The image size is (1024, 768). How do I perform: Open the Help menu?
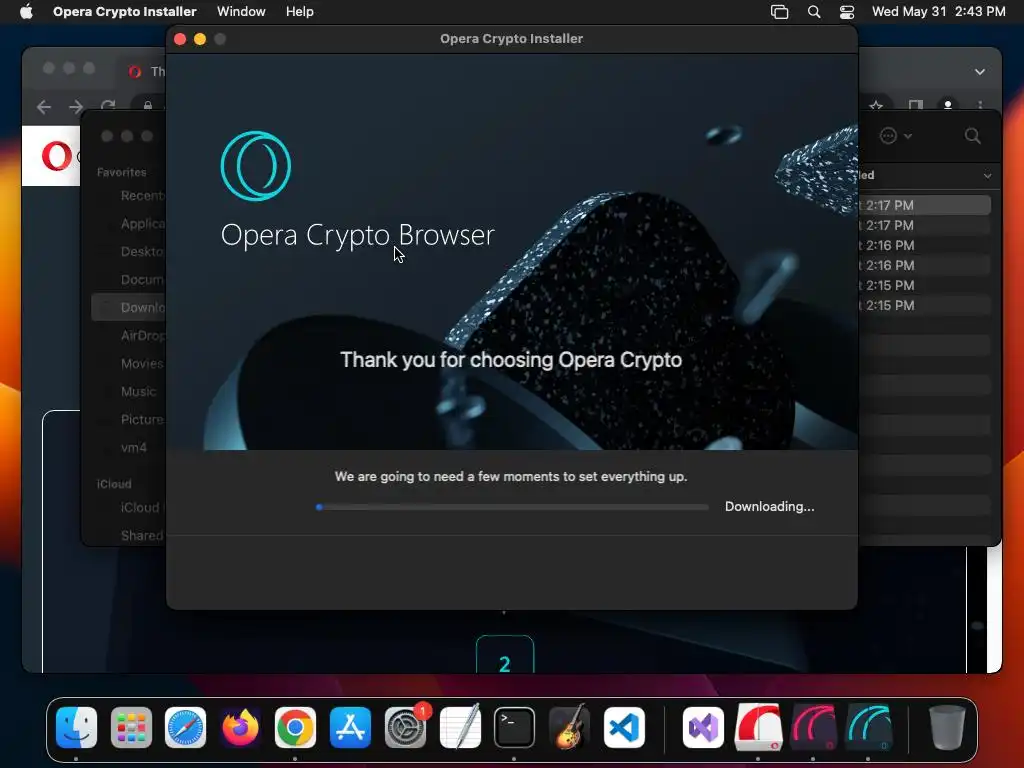300,12
